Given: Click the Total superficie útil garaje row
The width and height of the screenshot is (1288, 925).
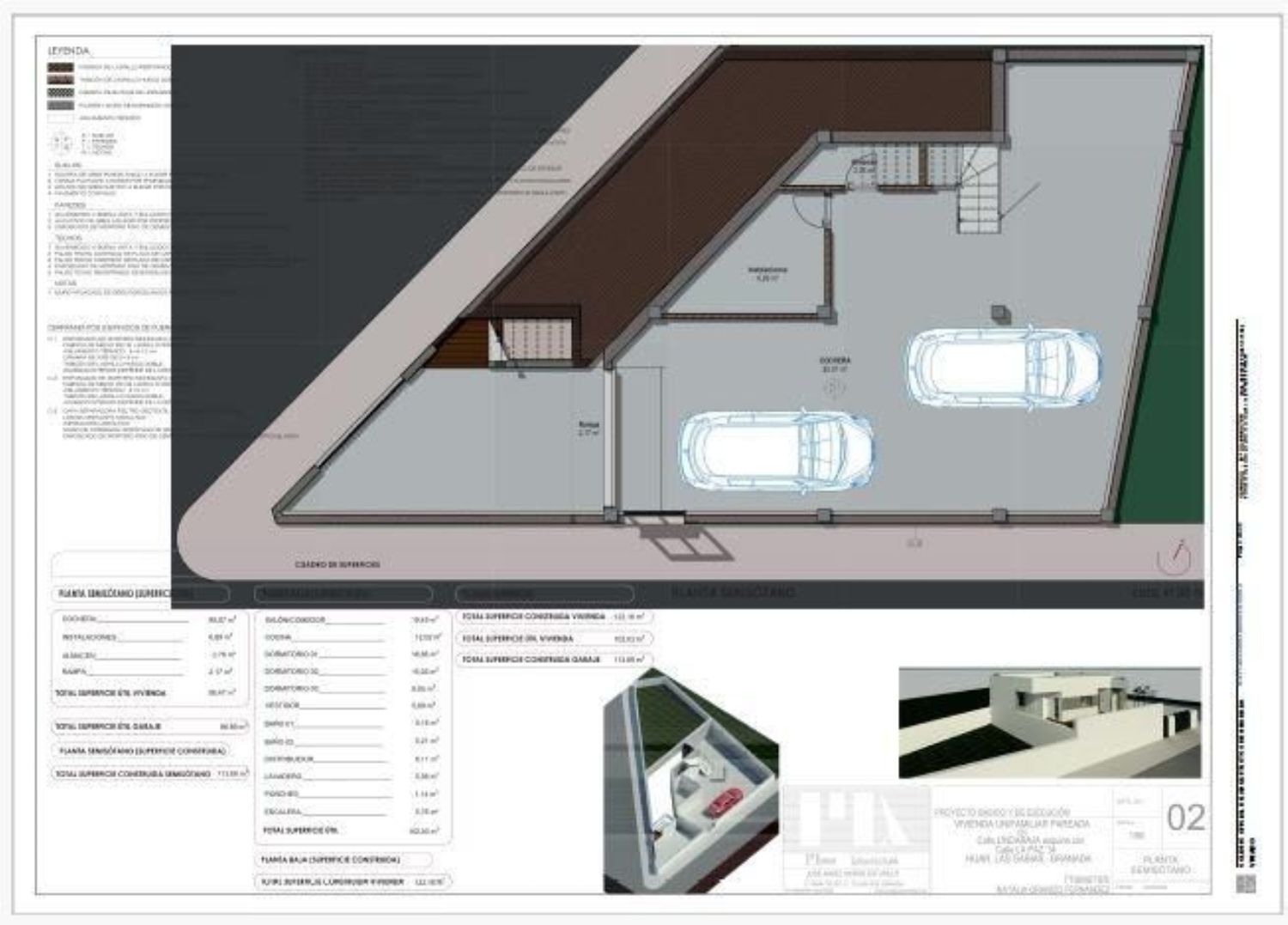Looking at the screenshot, I should point(150,727).
